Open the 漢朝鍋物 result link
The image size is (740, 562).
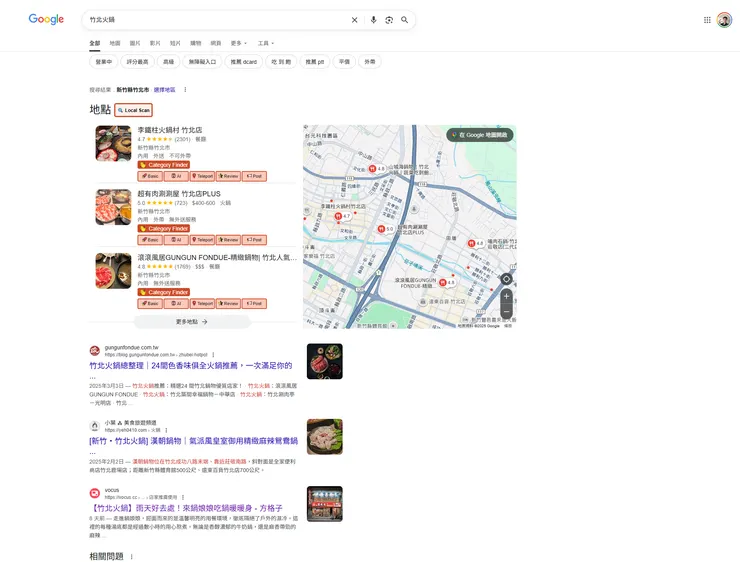coord(193,441)
